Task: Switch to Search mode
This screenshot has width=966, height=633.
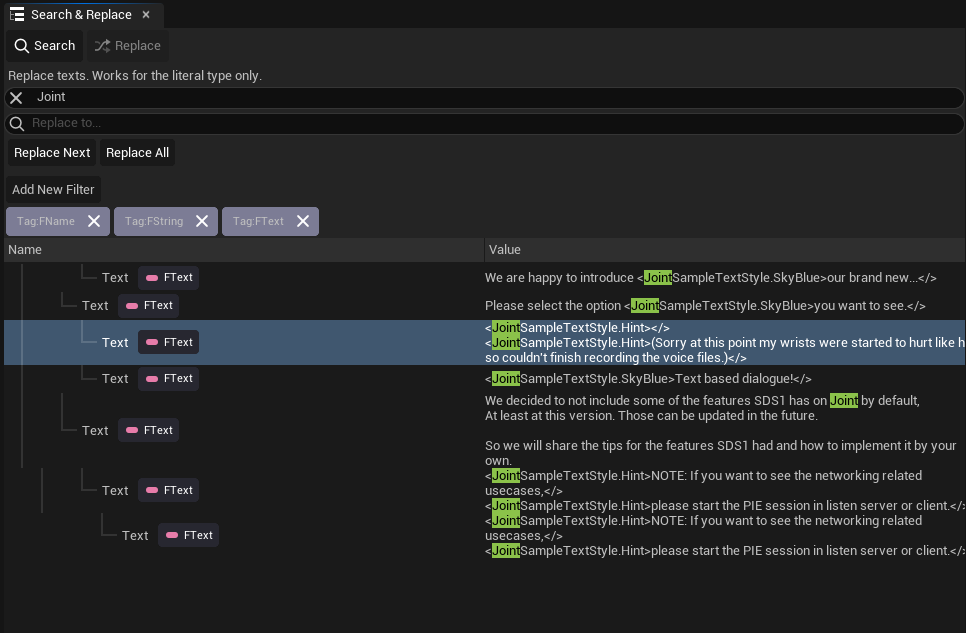Action: [x=44, y=45]
